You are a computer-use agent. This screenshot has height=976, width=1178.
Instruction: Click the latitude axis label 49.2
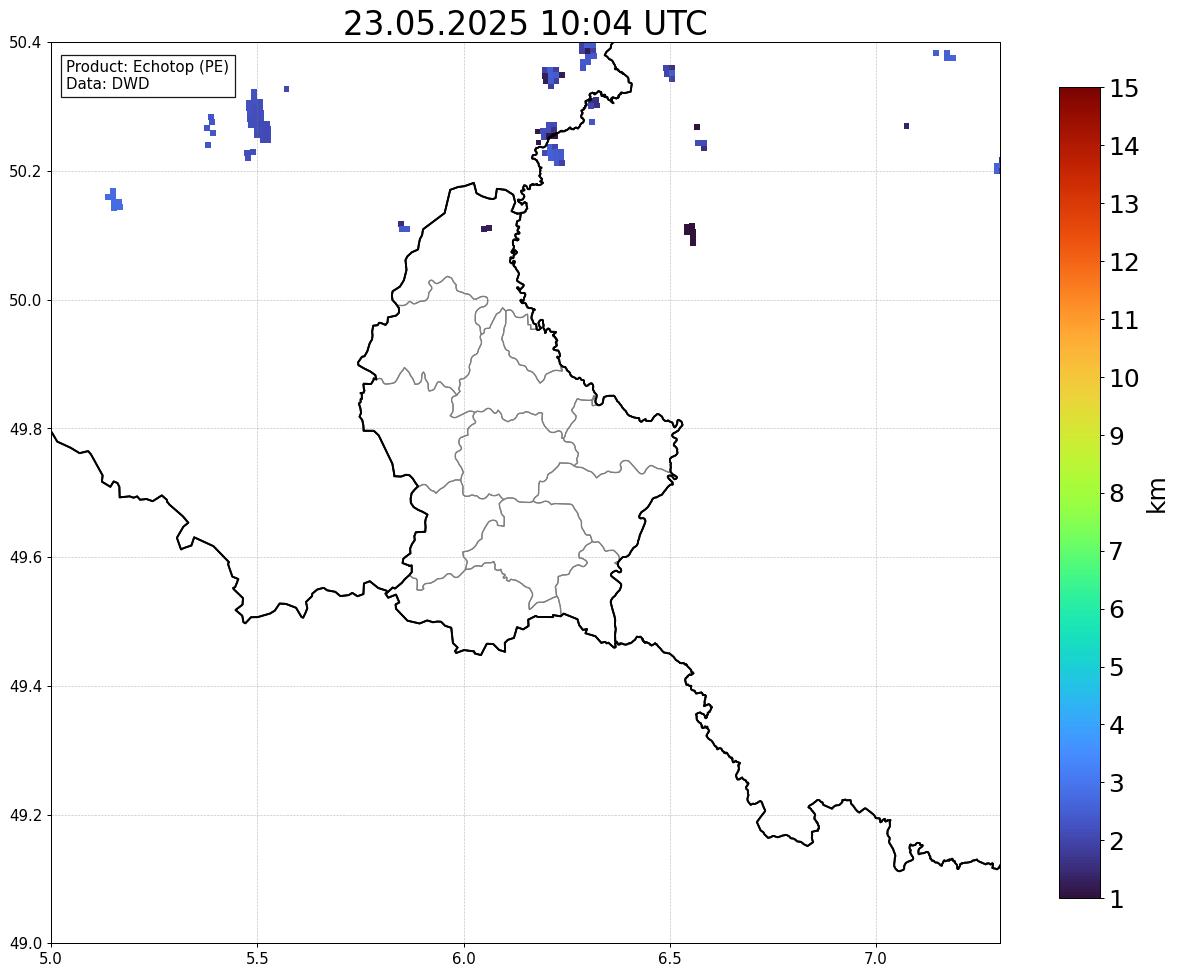tap(26, 815)
